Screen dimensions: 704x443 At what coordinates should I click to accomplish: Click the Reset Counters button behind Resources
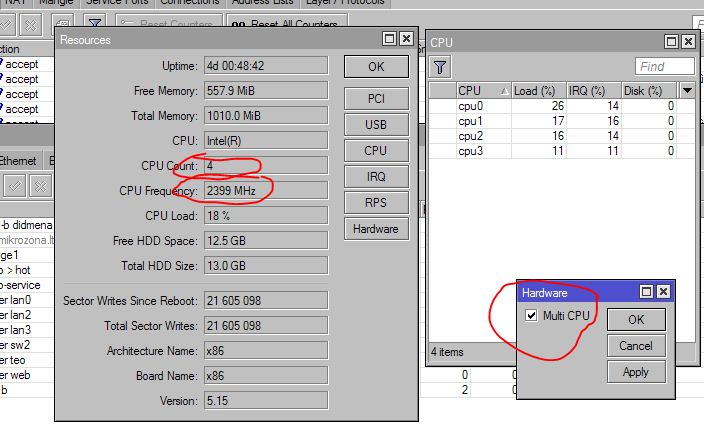point(169,22)
